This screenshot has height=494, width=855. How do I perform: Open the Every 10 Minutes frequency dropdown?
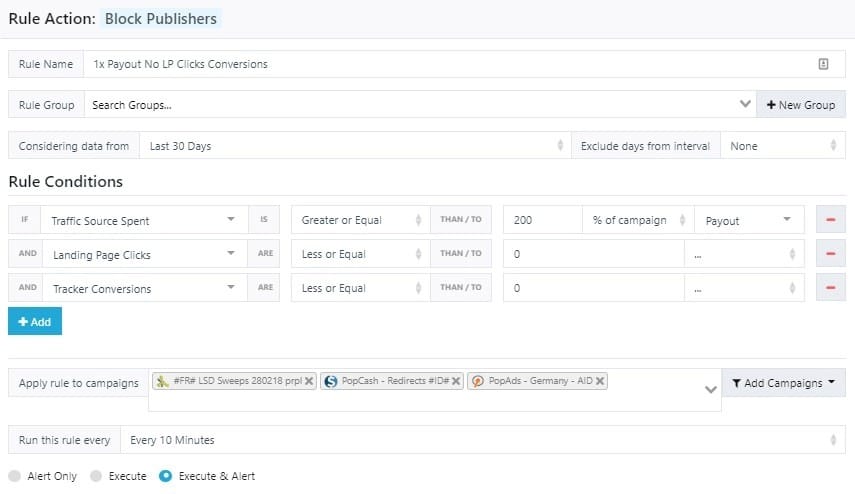click(x=483, y=440)
